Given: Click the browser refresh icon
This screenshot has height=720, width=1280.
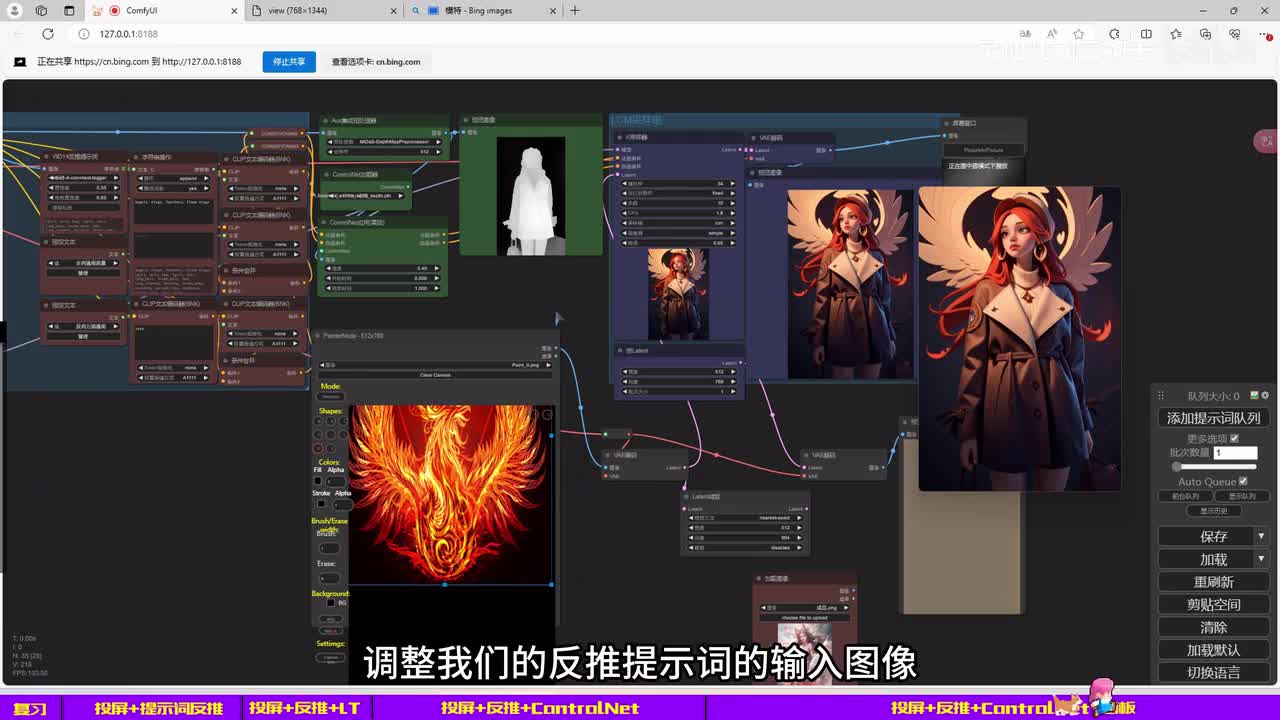Looking at the screenshot, I should (47, 34).
